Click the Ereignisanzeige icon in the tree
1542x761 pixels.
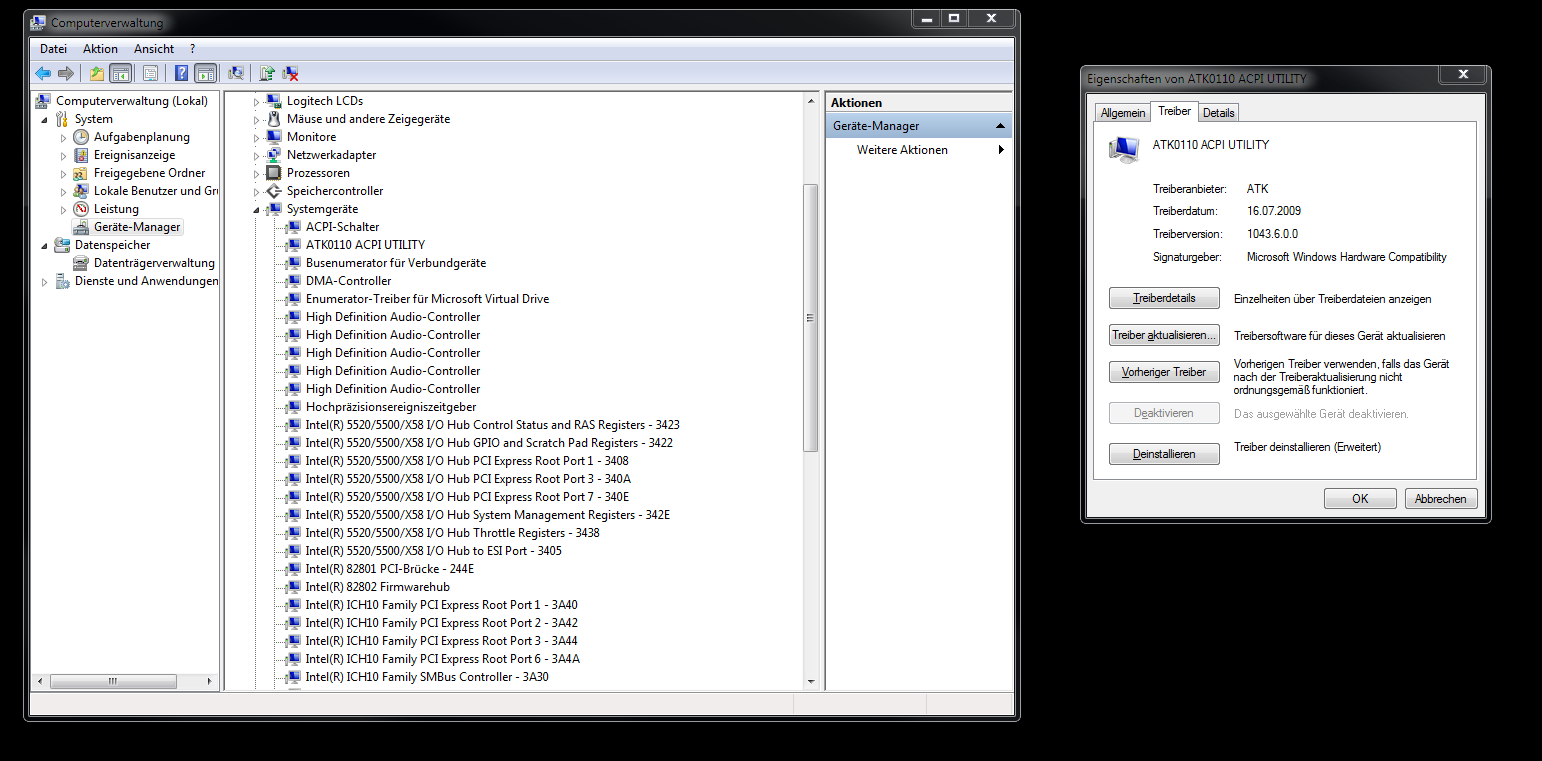click(81, 155)
